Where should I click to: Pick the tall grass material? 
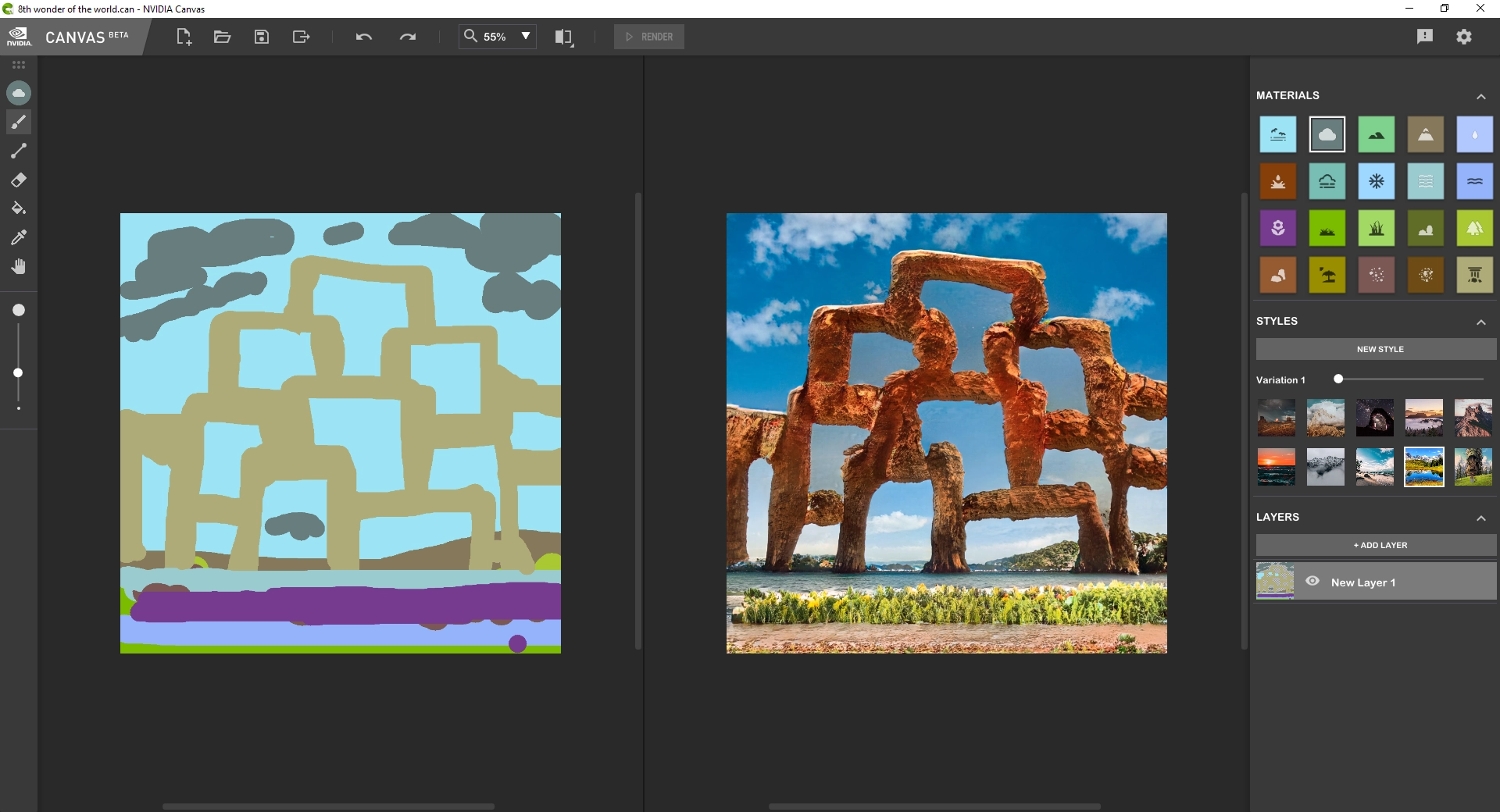[x=1377, y=228]
